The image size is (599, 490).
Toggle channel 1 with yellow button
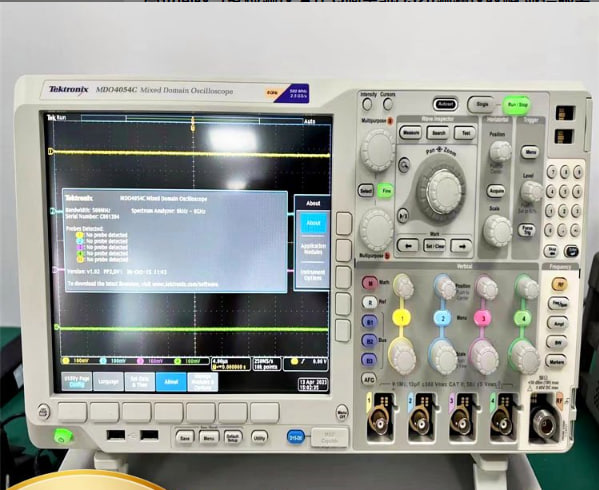click(x=401, y=318)
